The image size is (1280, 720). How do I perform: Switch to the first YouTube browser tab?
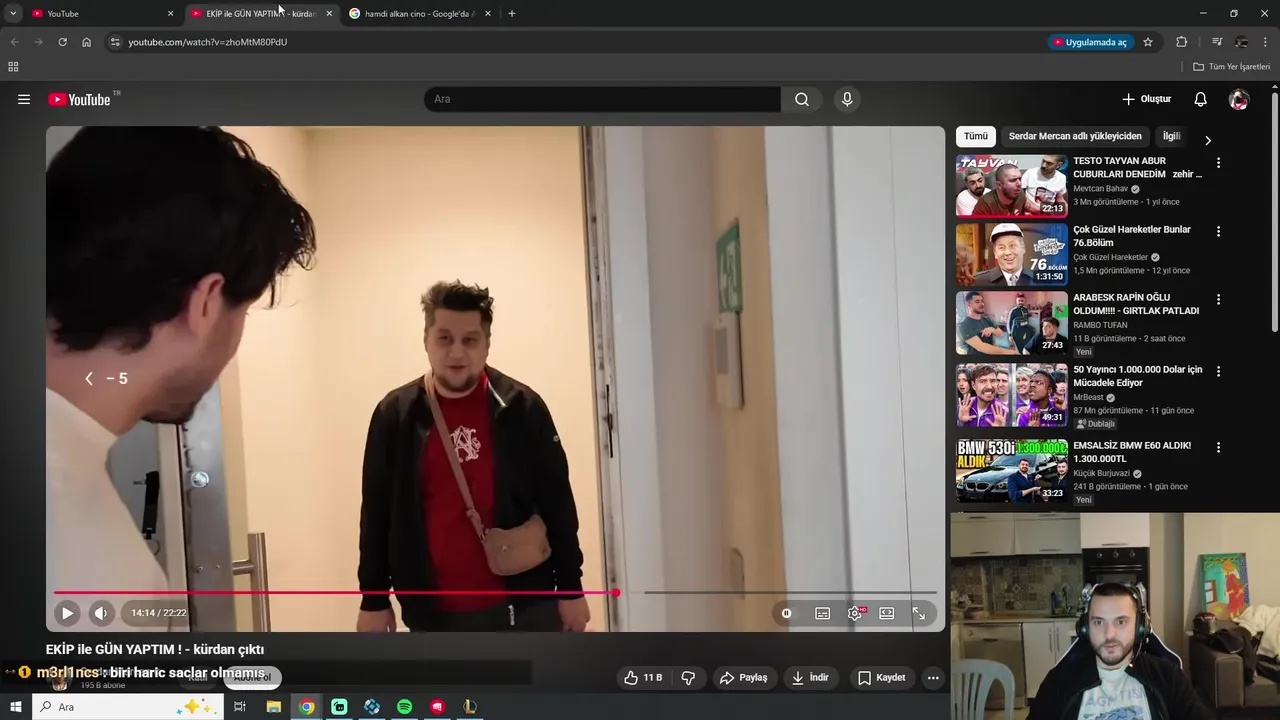click(100, 13)
